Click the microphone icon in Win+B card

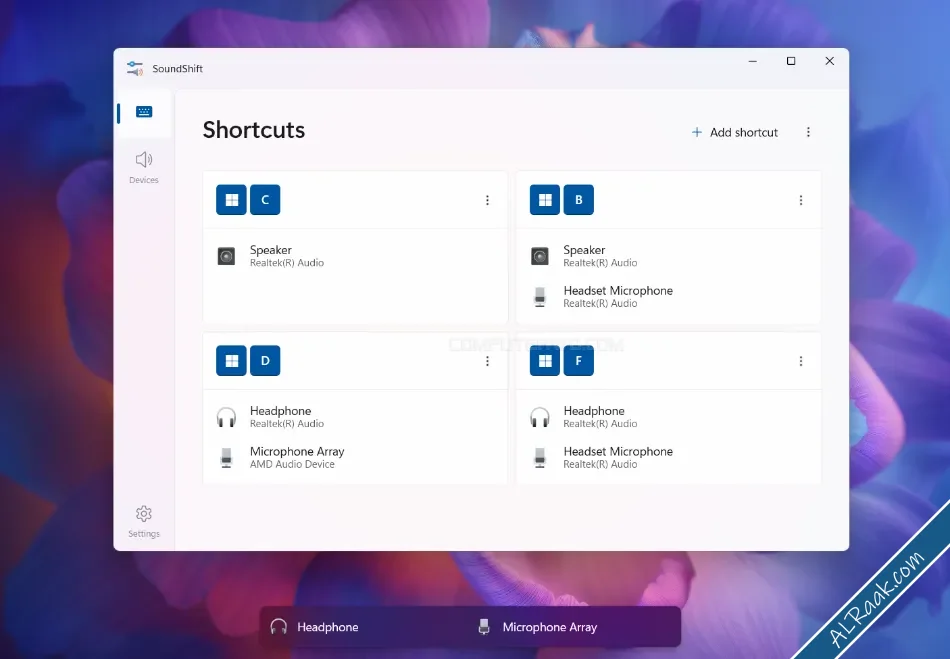tap(540, 297)
